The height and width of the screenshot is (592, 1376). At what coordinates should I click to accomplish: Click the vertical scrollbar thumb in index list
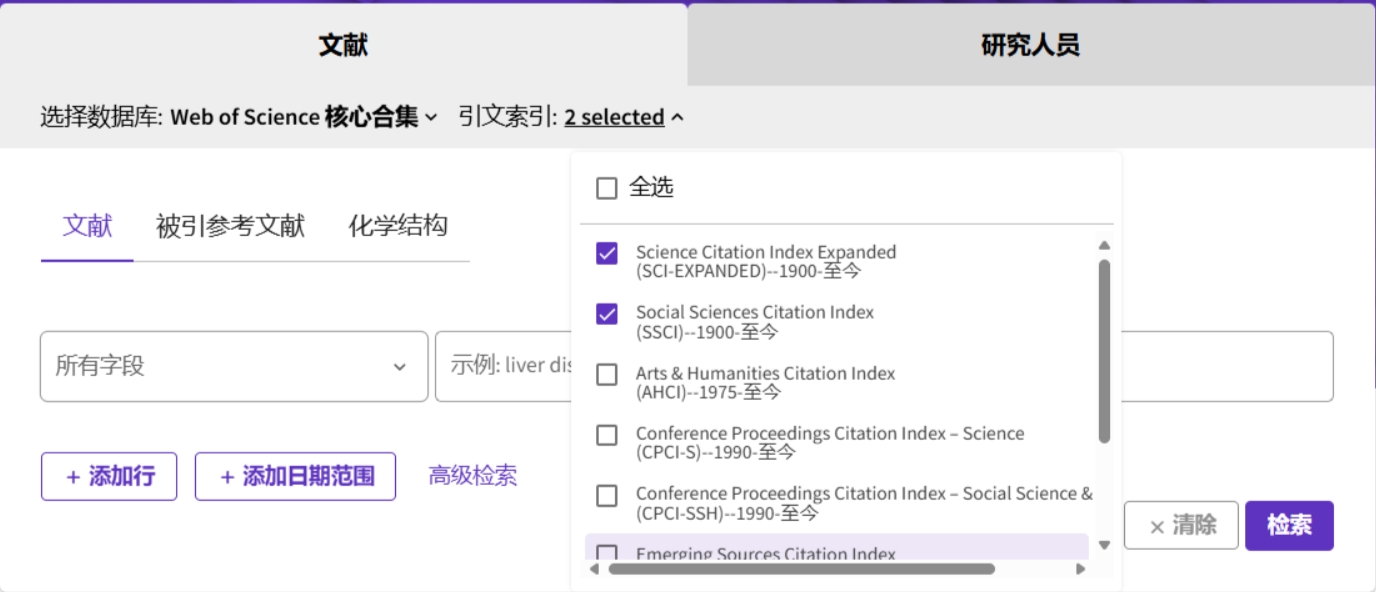tap(1104, 351)
